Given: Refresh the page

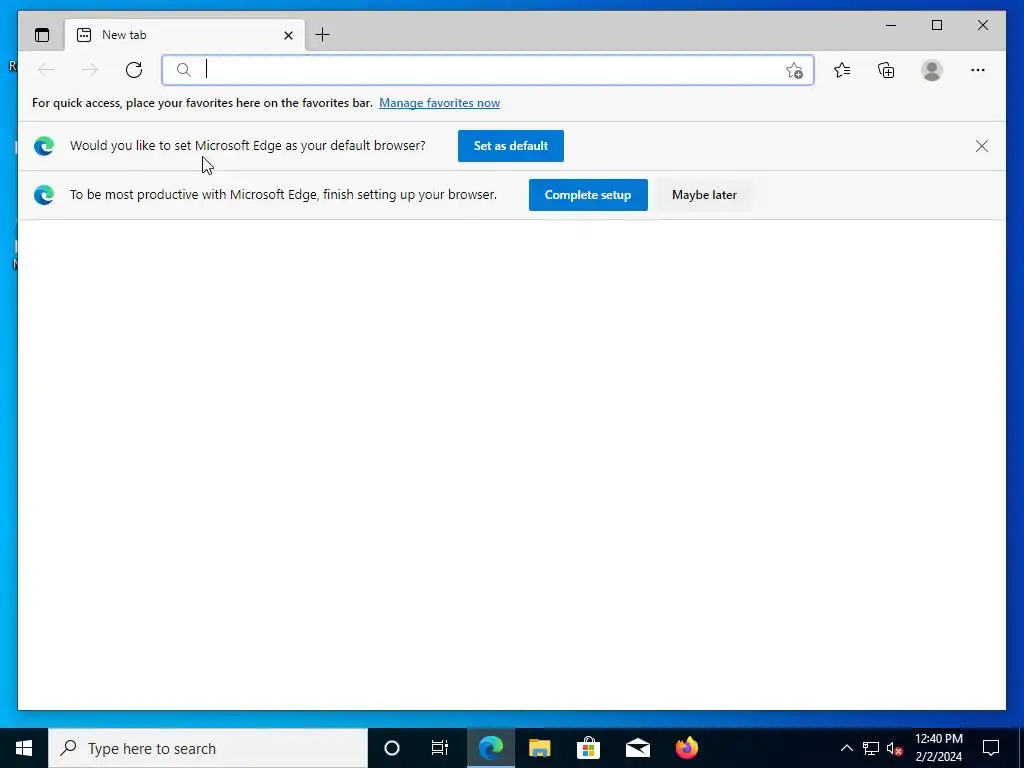Looking at the screenshot, I should coord(134,70).
